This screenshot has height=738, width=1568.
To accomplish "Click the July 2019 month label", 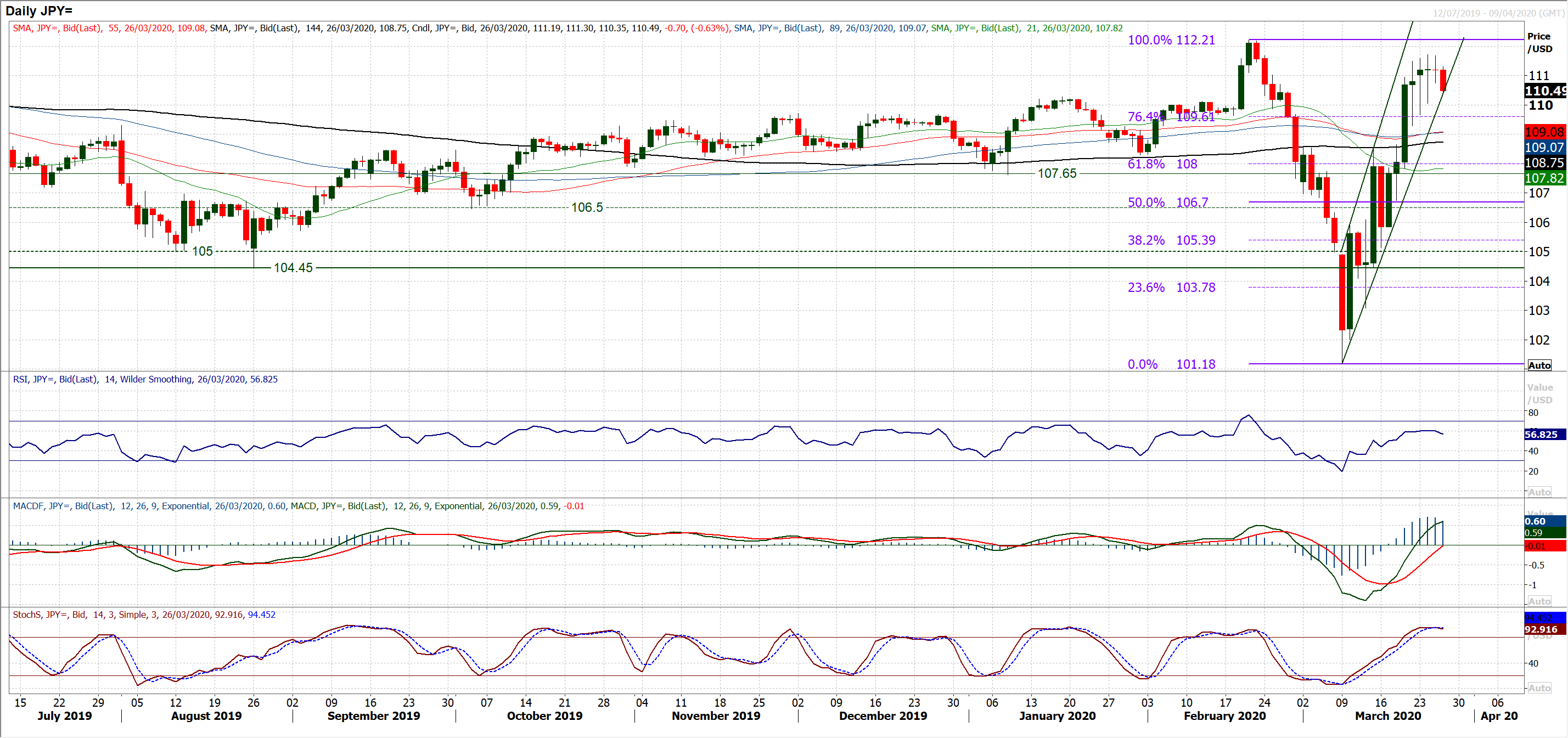I will click(x=65, y=716).
